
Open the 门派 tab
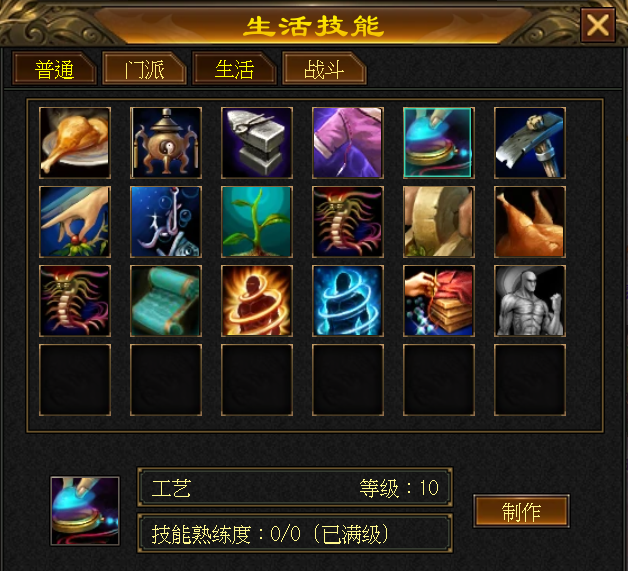(x=144, y=69)
